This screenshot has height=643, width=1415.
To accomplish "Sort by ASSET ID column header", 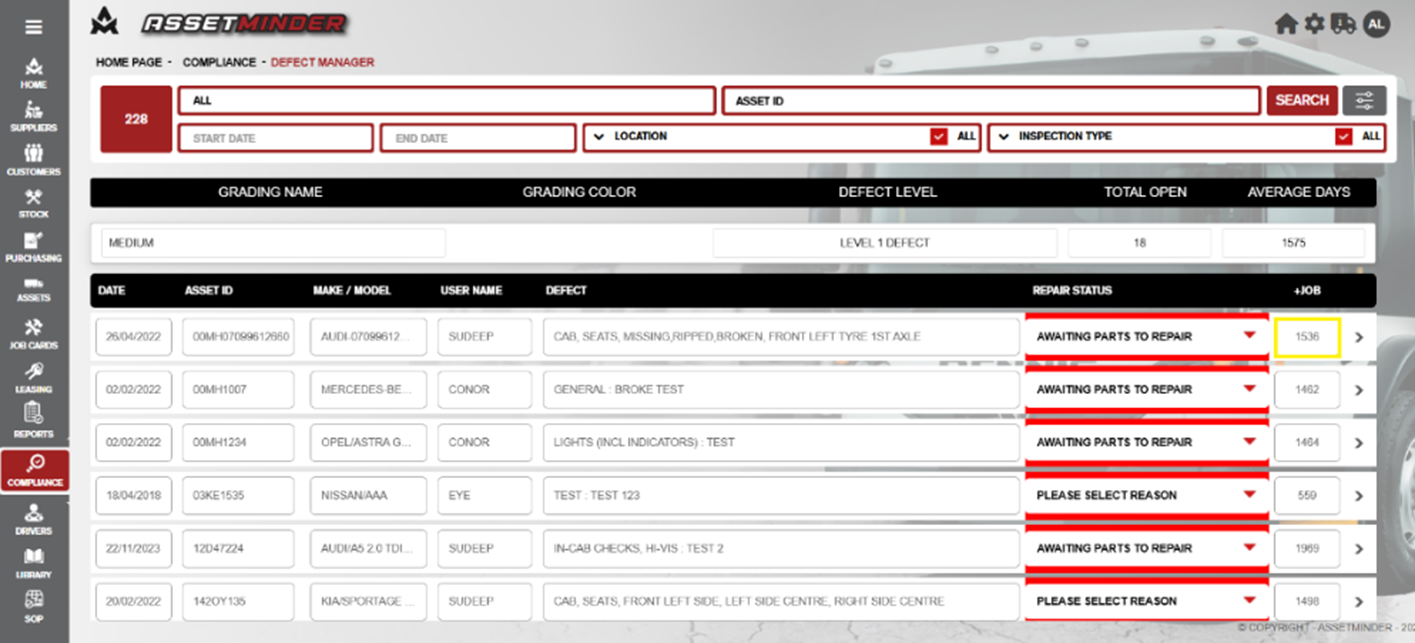I will tap(209, 291).
